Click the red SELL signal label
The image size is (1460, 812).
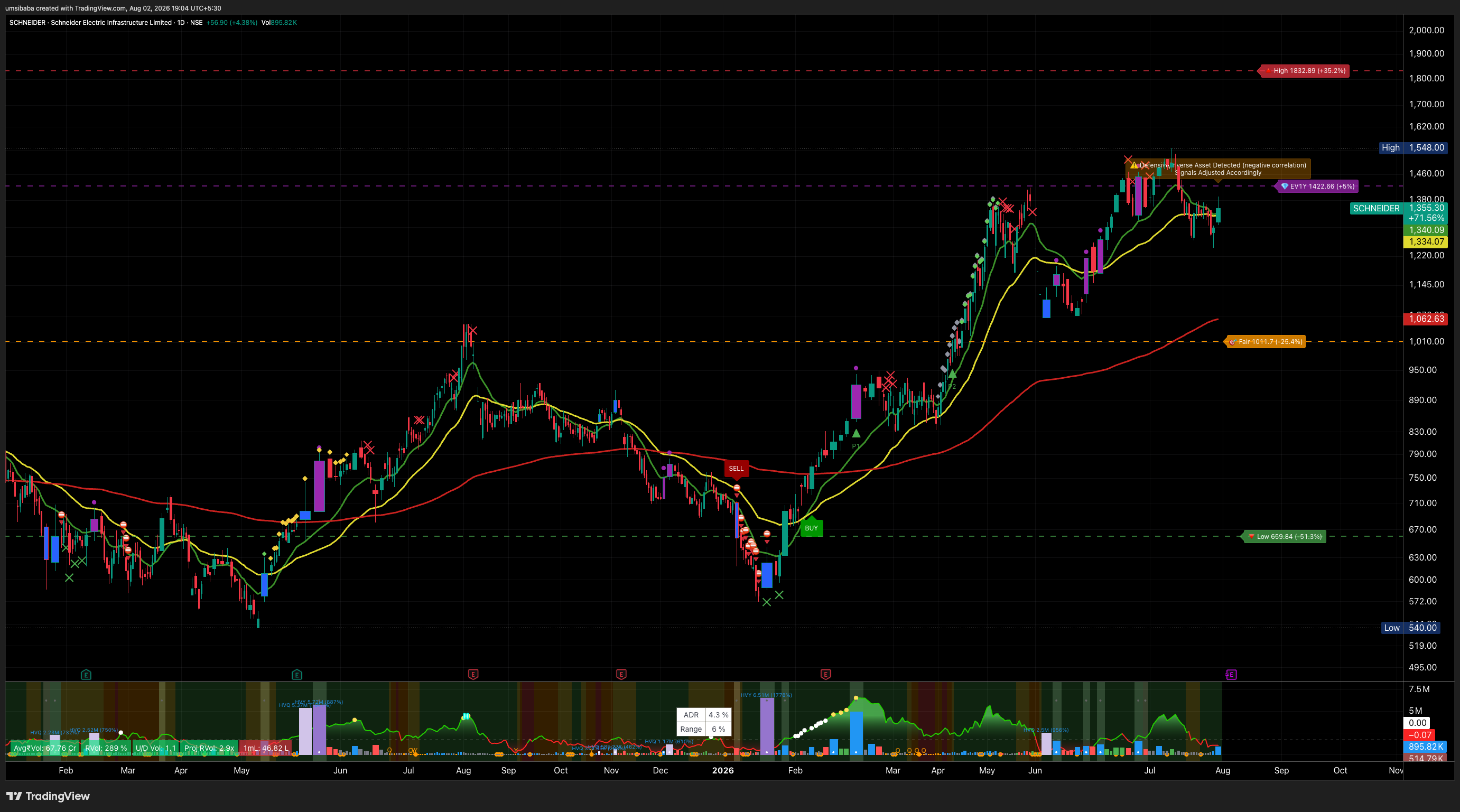[x=736, y=468]
